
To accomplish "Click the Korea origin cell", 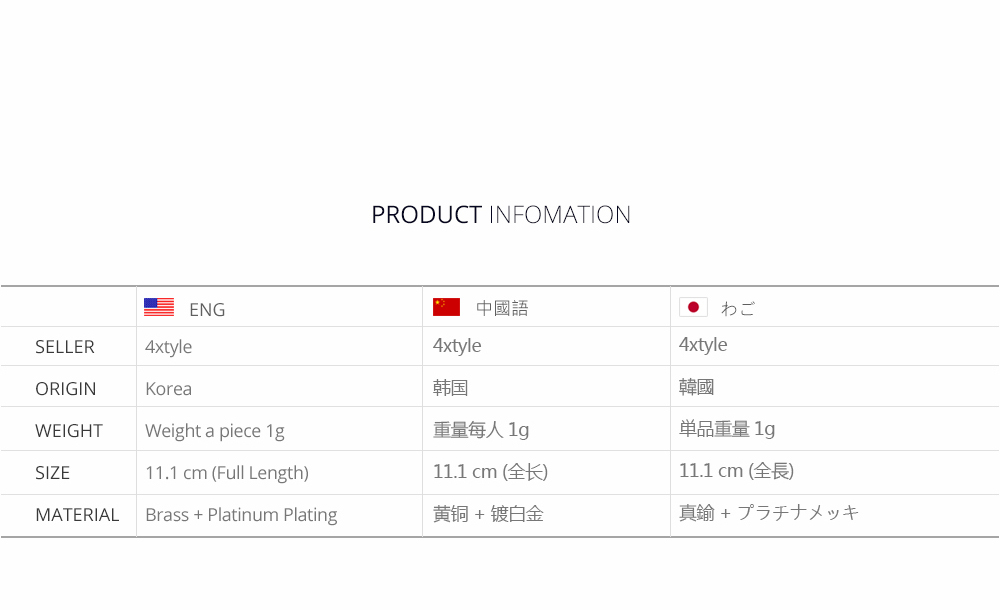I will (168, 389).
